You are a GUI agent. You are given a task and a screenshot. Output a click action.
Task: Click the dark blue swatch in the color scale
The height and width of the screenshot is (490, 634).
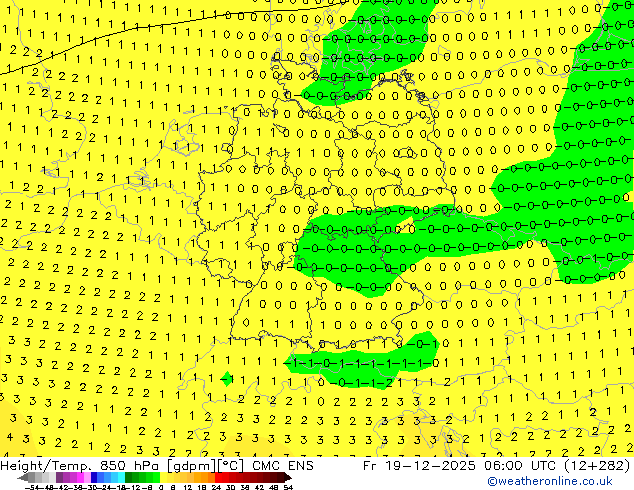[x=94, y=478]
